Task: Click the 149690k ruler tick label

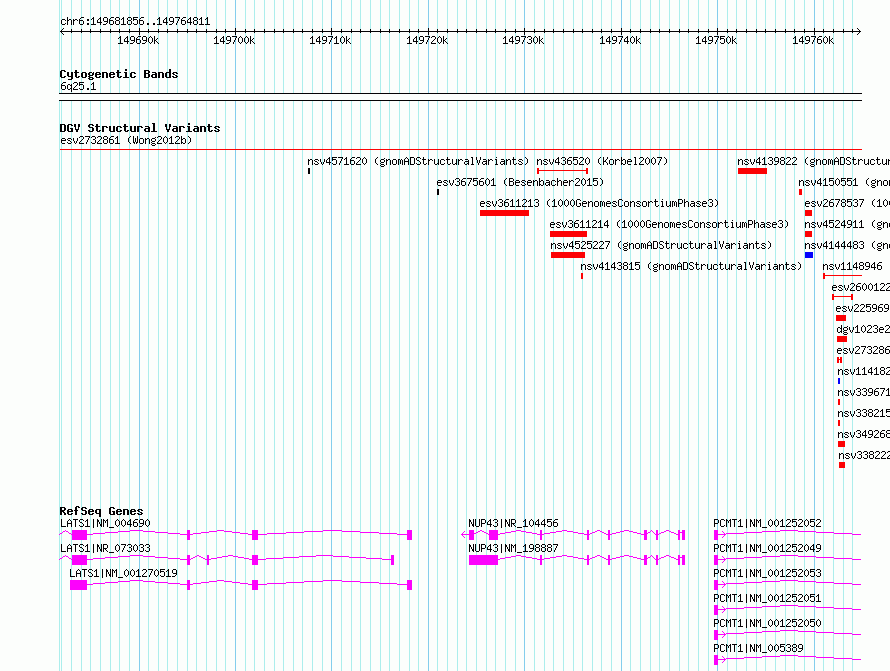Action: (138, 40)
